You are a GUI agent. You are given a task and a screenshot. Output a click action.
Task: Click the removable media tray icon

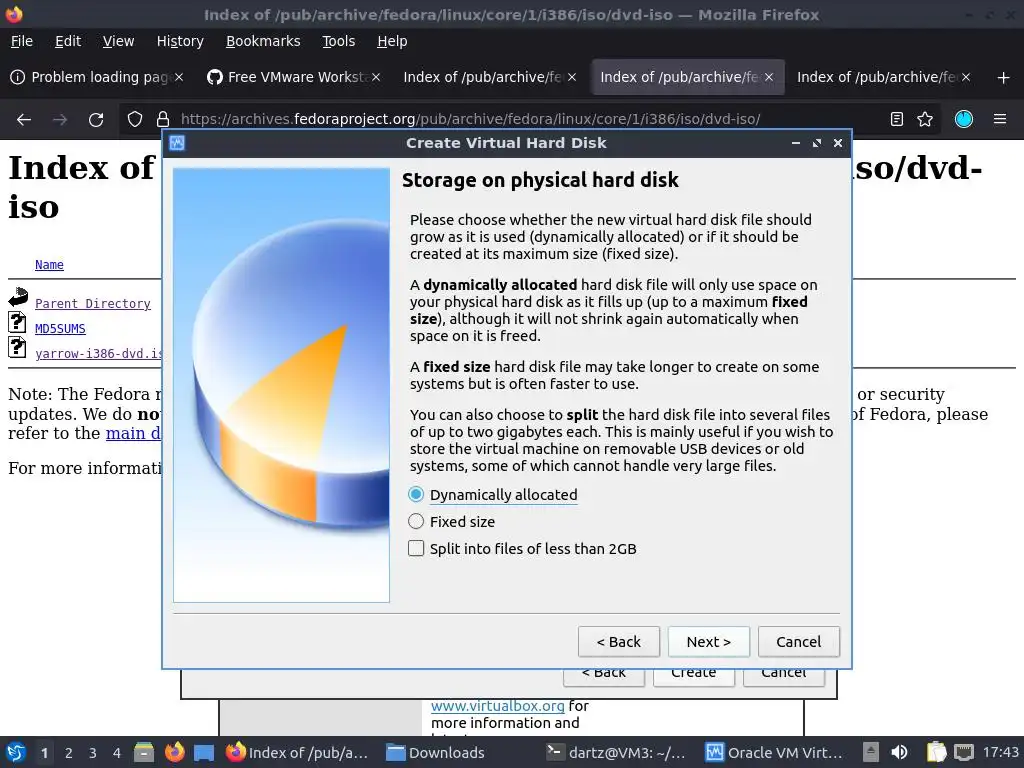[871, 752]
